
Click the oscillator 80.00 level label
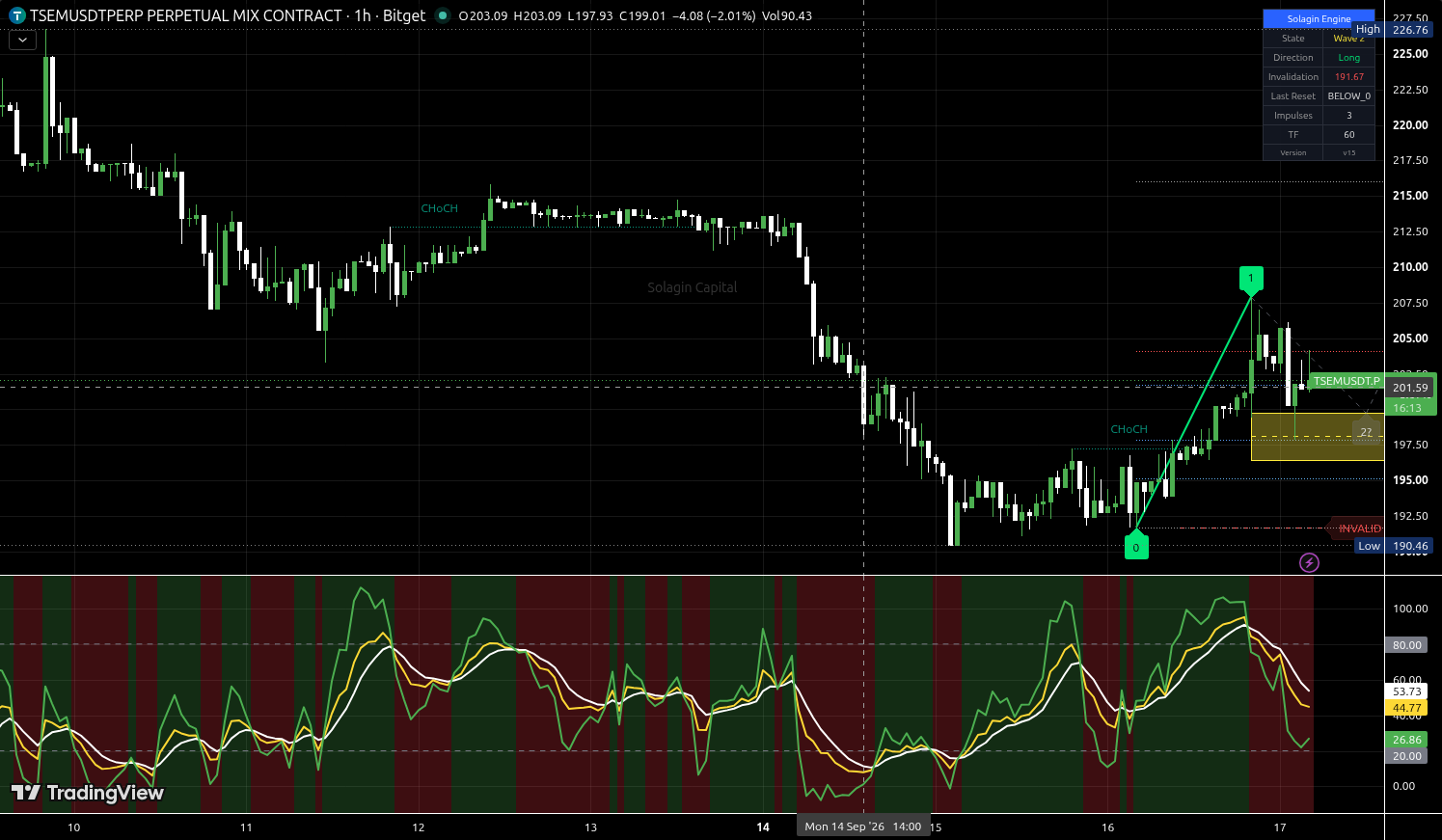tap(1407, 645)
